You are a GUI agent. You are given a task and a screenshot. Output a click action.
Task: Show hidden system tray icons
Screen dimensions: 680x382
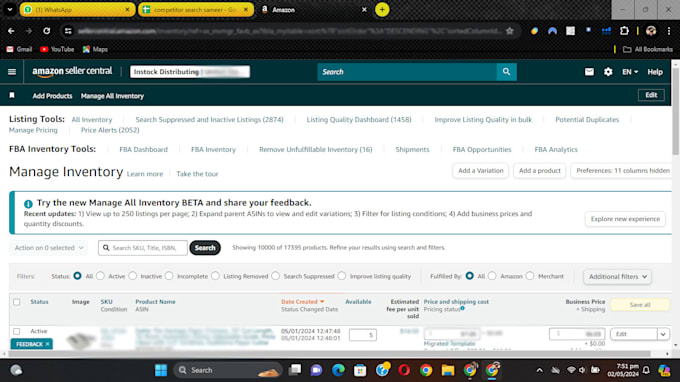[x=539, y=370]
